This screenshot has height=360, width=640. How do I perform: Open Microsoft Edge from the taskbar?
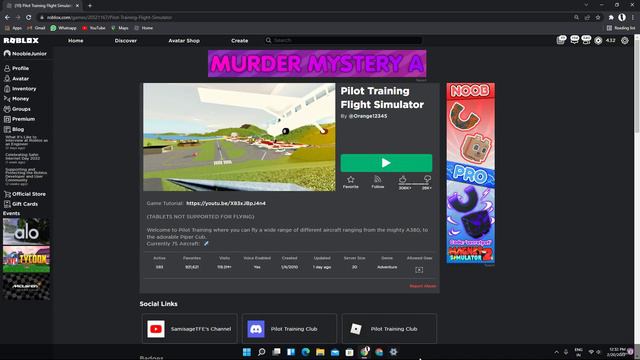coord(305,352)
